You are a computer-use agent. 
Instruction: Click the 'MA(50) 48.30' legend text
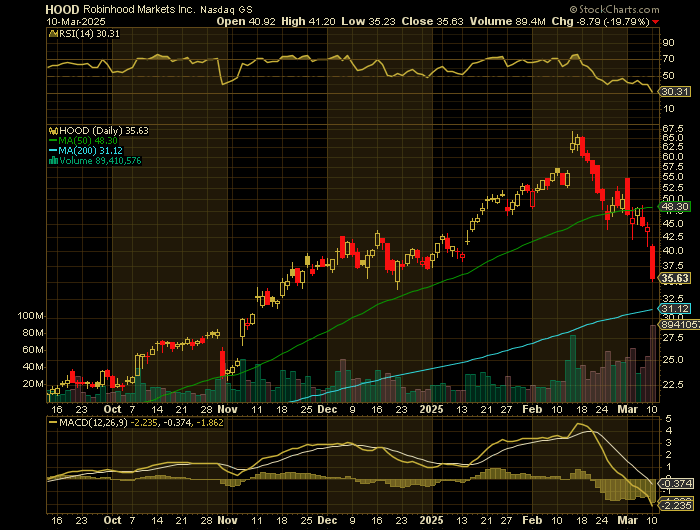[x=88, y=141]
